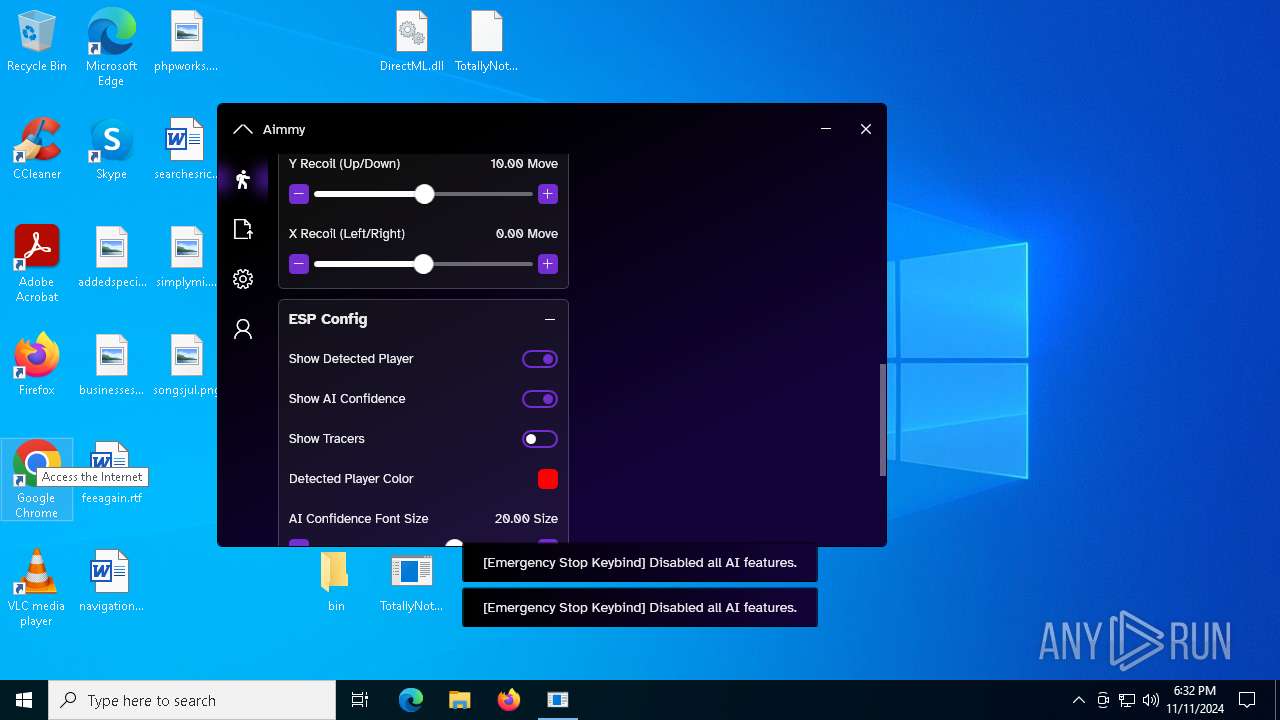Select the DirectML.dll file on desktop

tap(411, 42)
